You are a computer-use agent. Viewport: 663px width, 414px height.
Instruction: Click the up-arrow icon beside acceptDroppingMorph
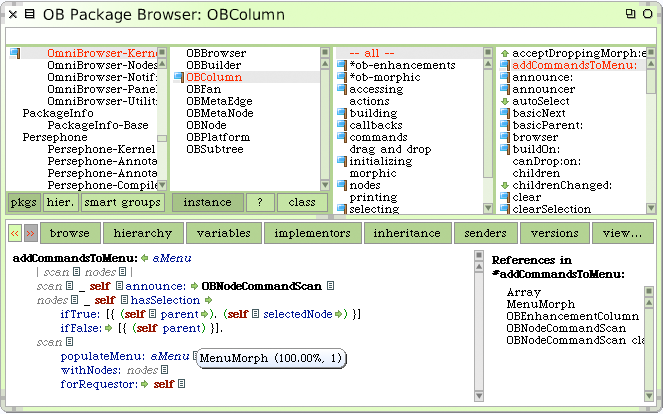pyautogui.click(x=505, y=53)
